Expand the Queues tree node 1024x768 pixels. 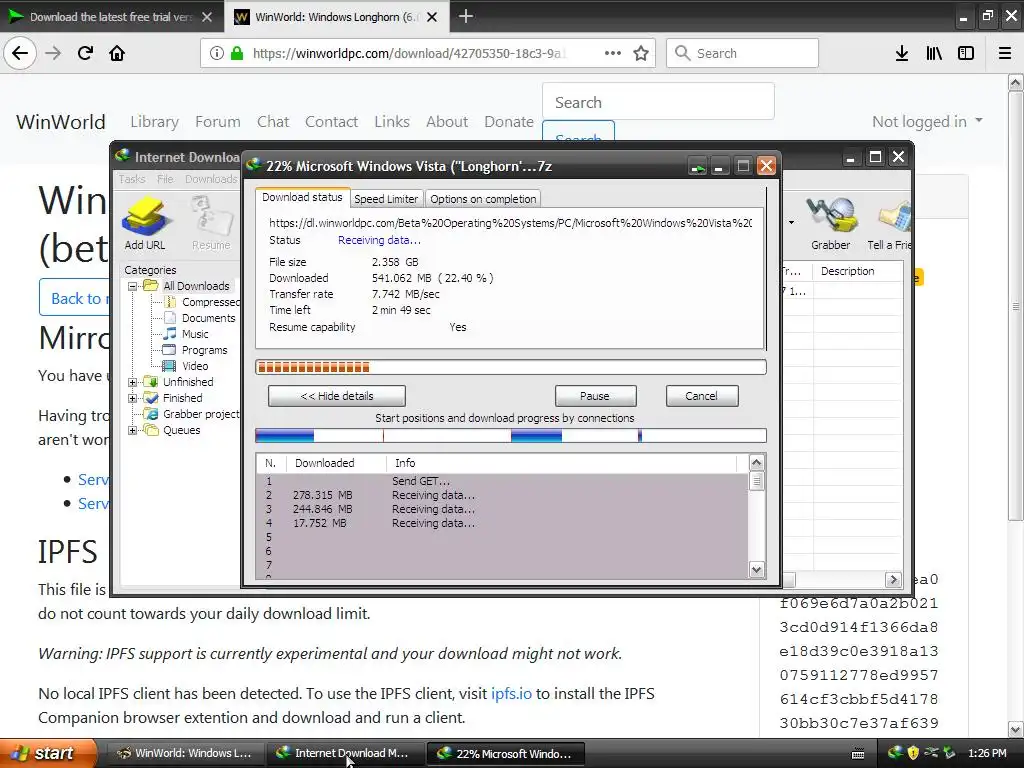(x=133, y=430)
